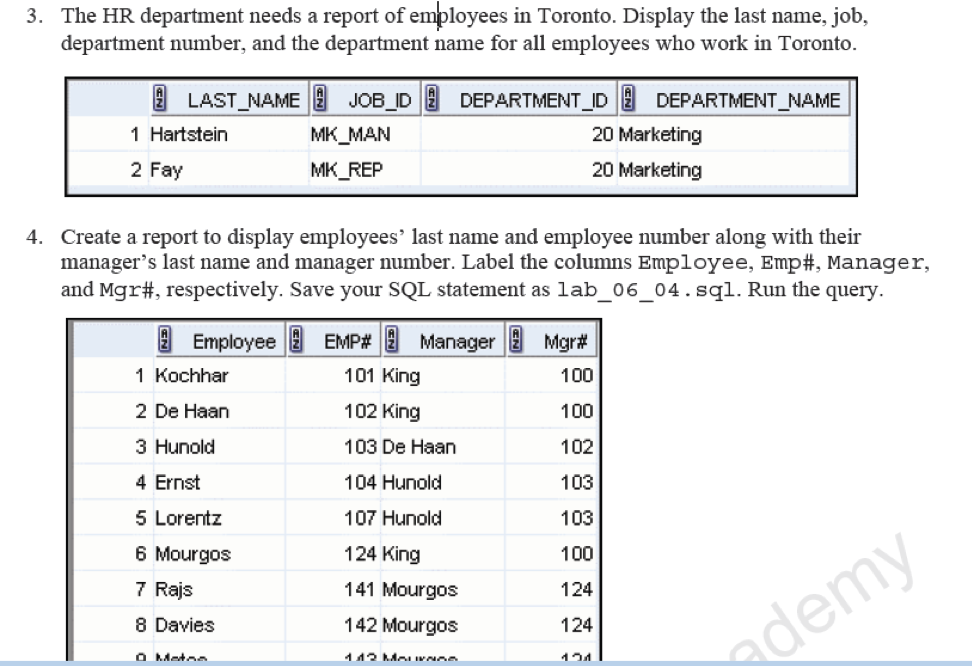Select the DEPARTMENT_NAME column header
972x666 pixels.
748,99
